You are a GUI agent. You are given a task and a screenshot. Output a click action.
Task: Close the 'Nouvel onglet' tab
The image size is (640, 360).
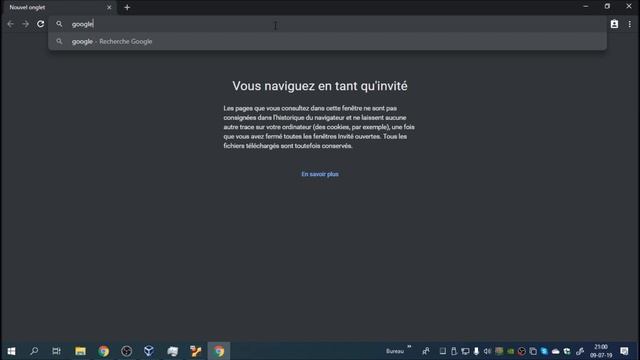pos(109,7)
